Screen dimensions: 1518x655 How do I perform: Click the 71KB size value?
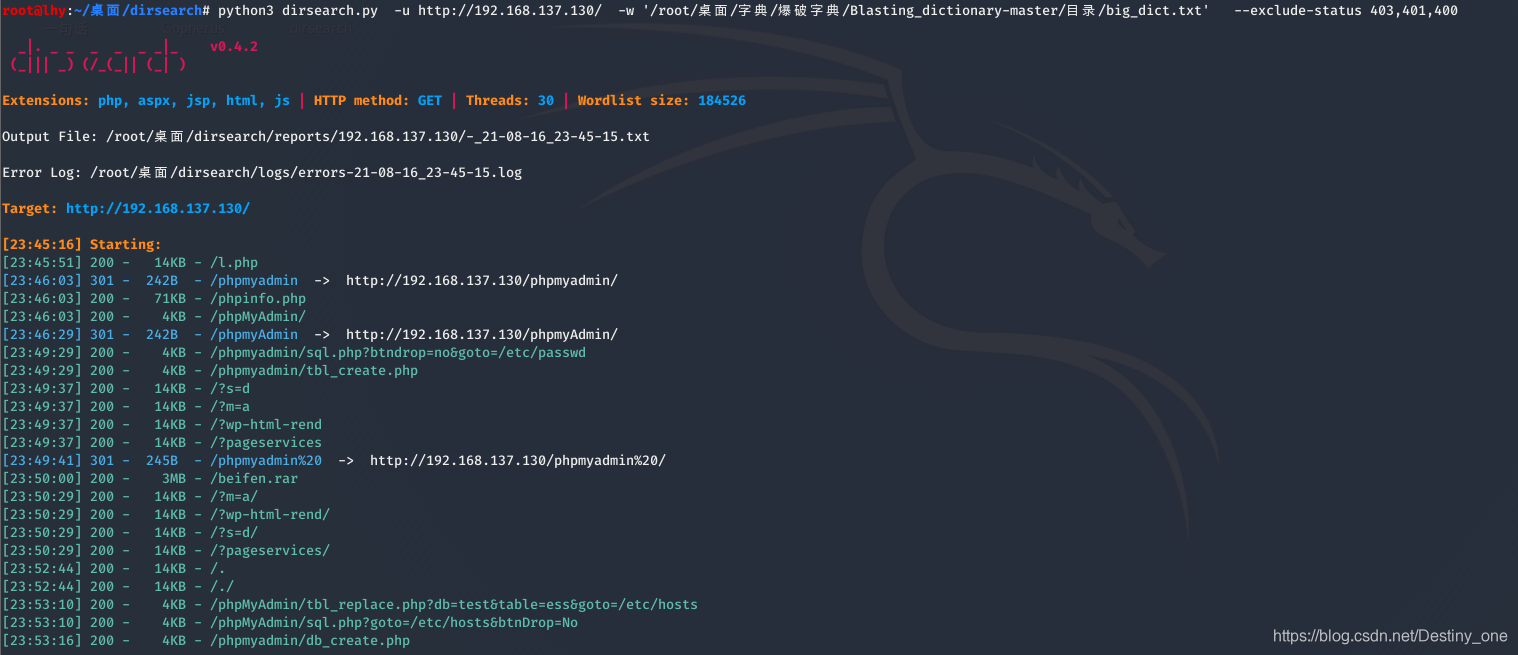coord(170,298)
